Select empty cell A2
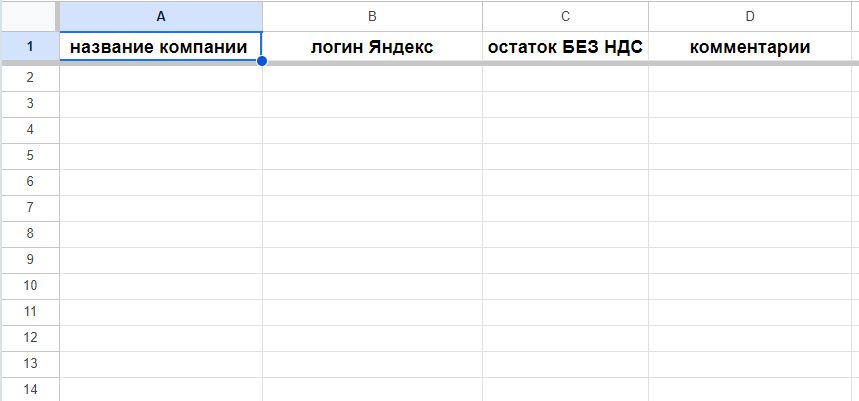This screenshot has width=859, height=401. pos(161,78)
